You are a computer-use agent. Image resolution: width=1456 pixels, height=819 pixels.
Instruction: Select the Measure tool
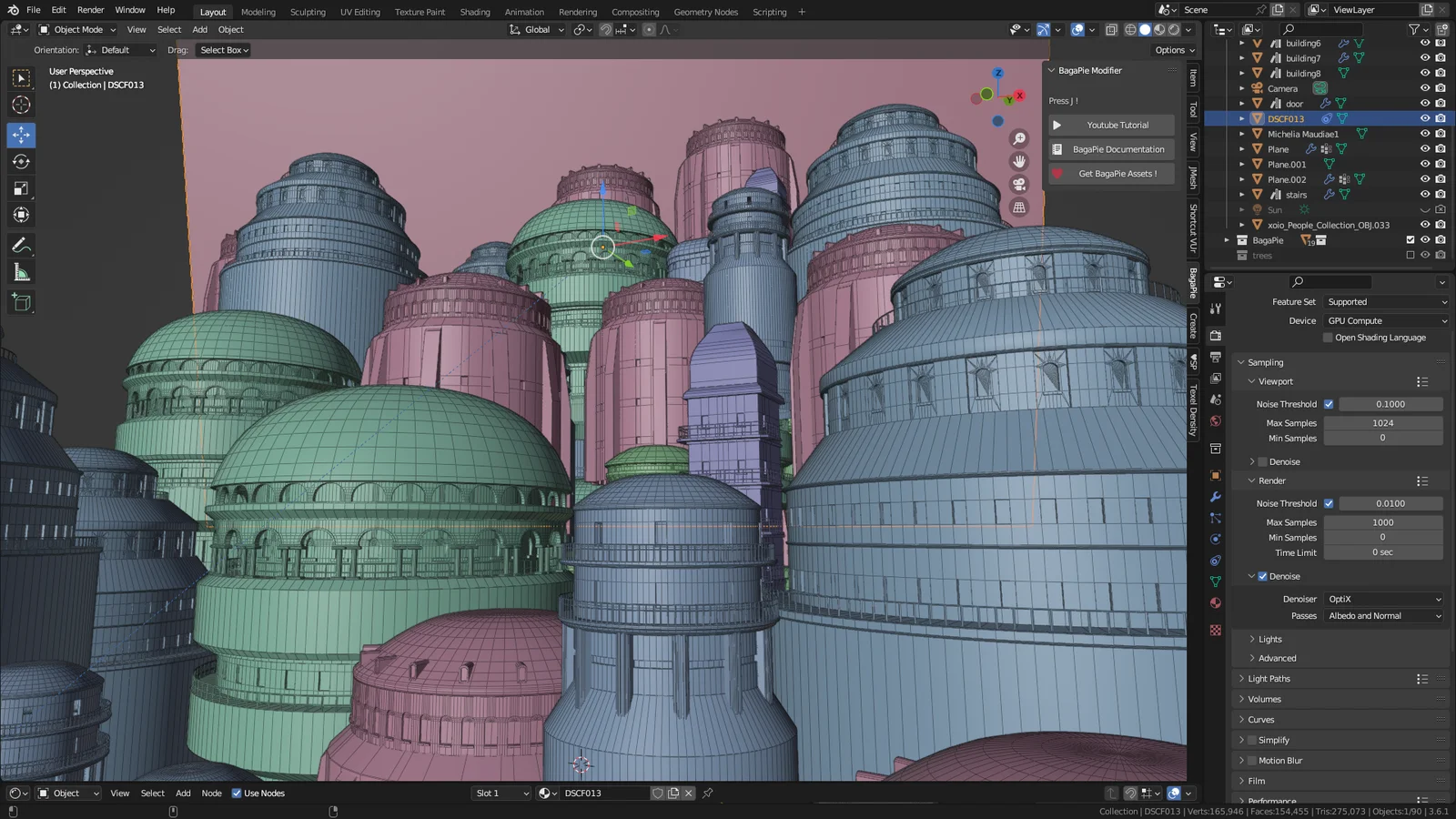[20, 271]
